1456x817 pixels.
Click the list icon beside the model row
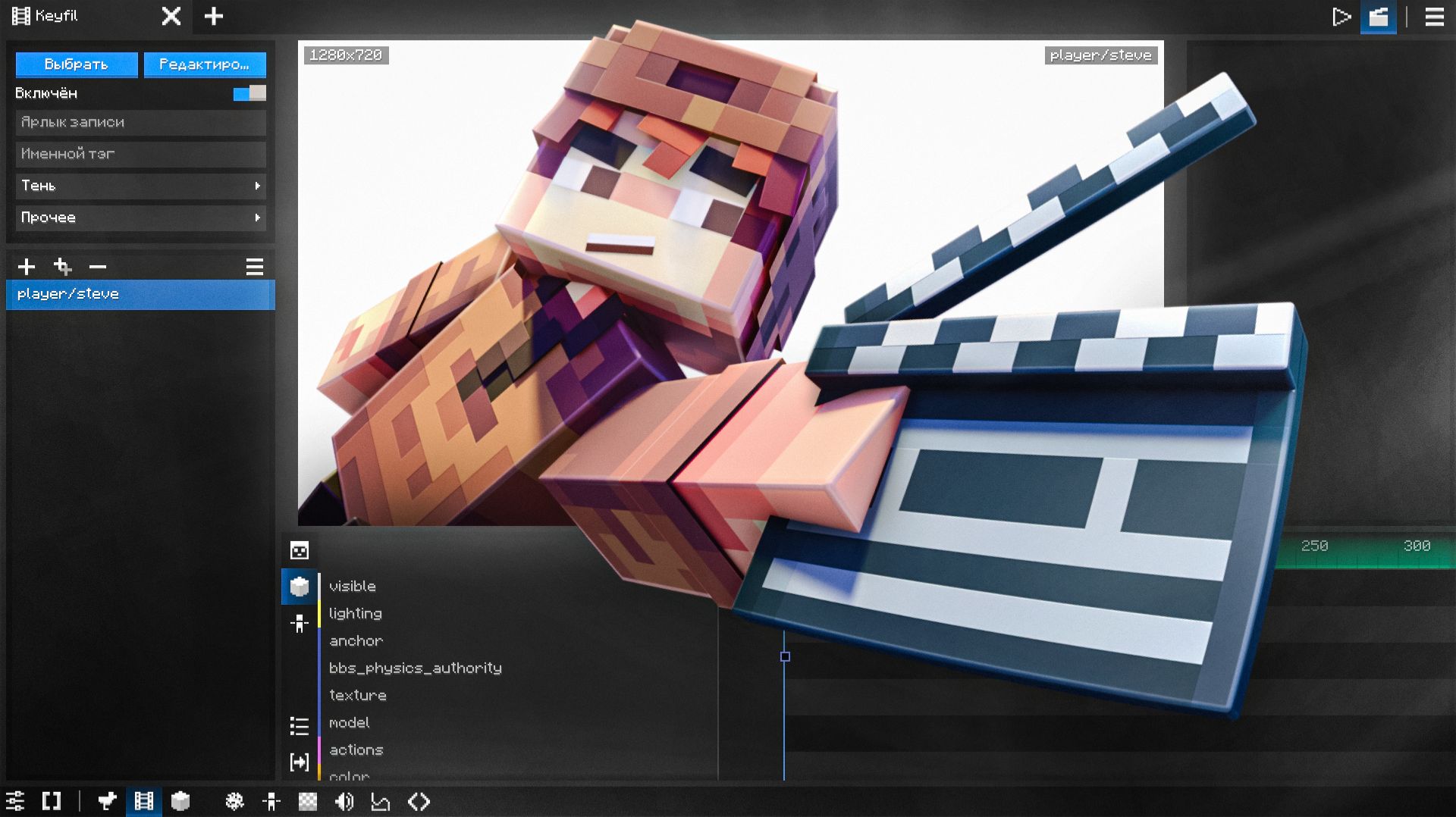(300, 726)
